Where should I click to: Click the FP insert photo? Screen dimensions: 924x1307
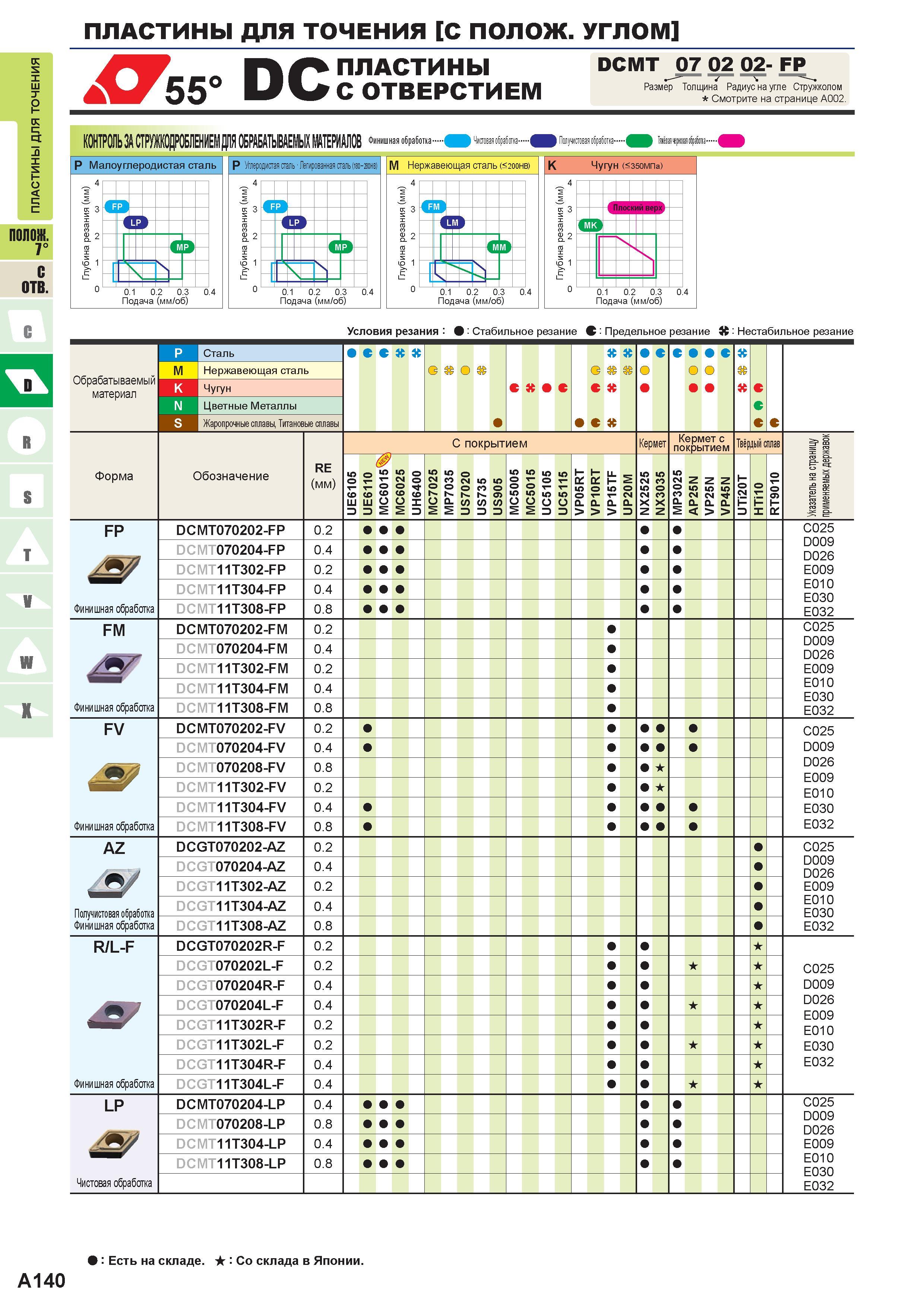coord(114,569)
